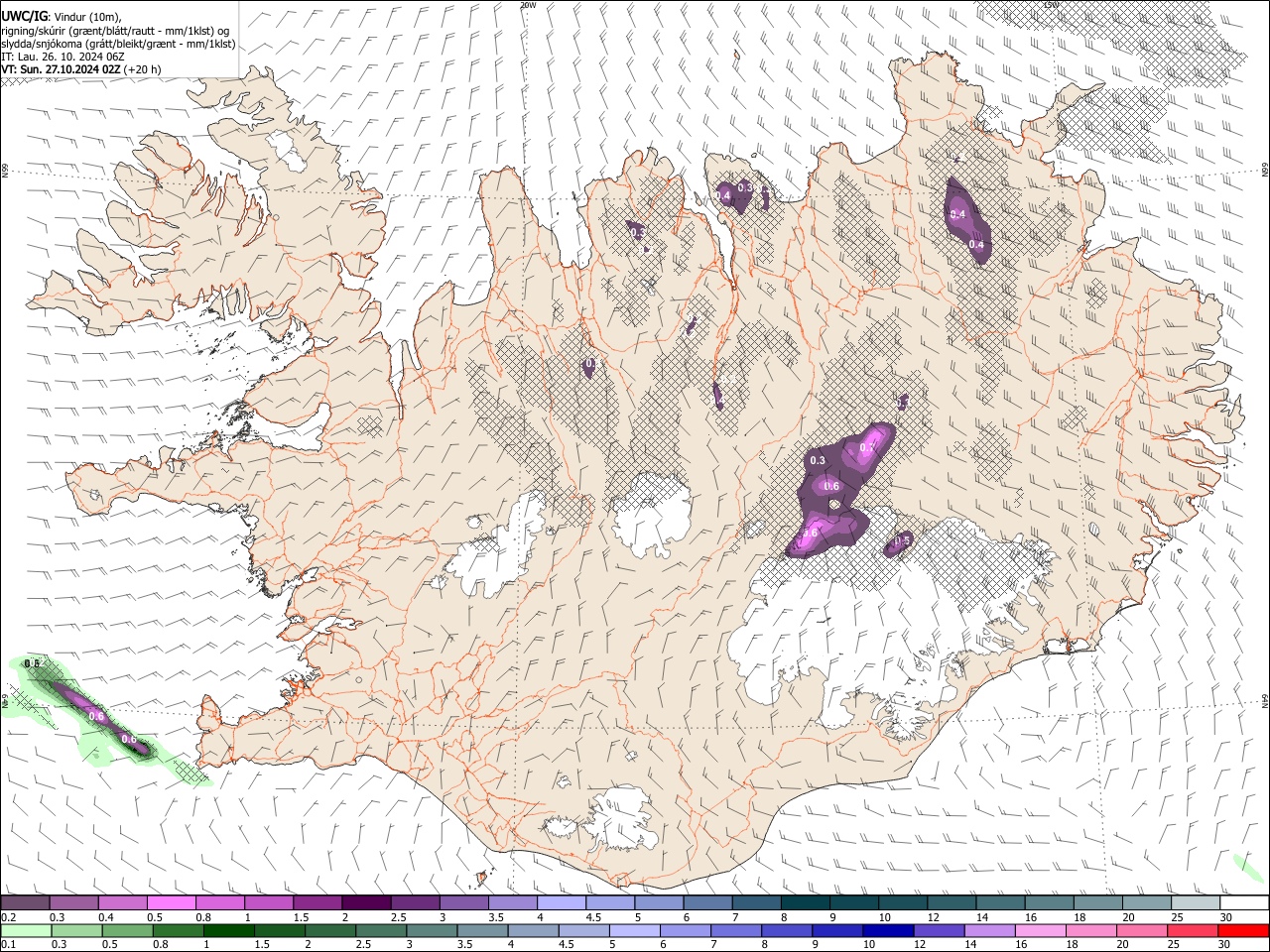The height and width of the screenshot is (952, 1270).
Task: Click the 'rigning/skúrir' legend description line
Action: pos(115,31)
